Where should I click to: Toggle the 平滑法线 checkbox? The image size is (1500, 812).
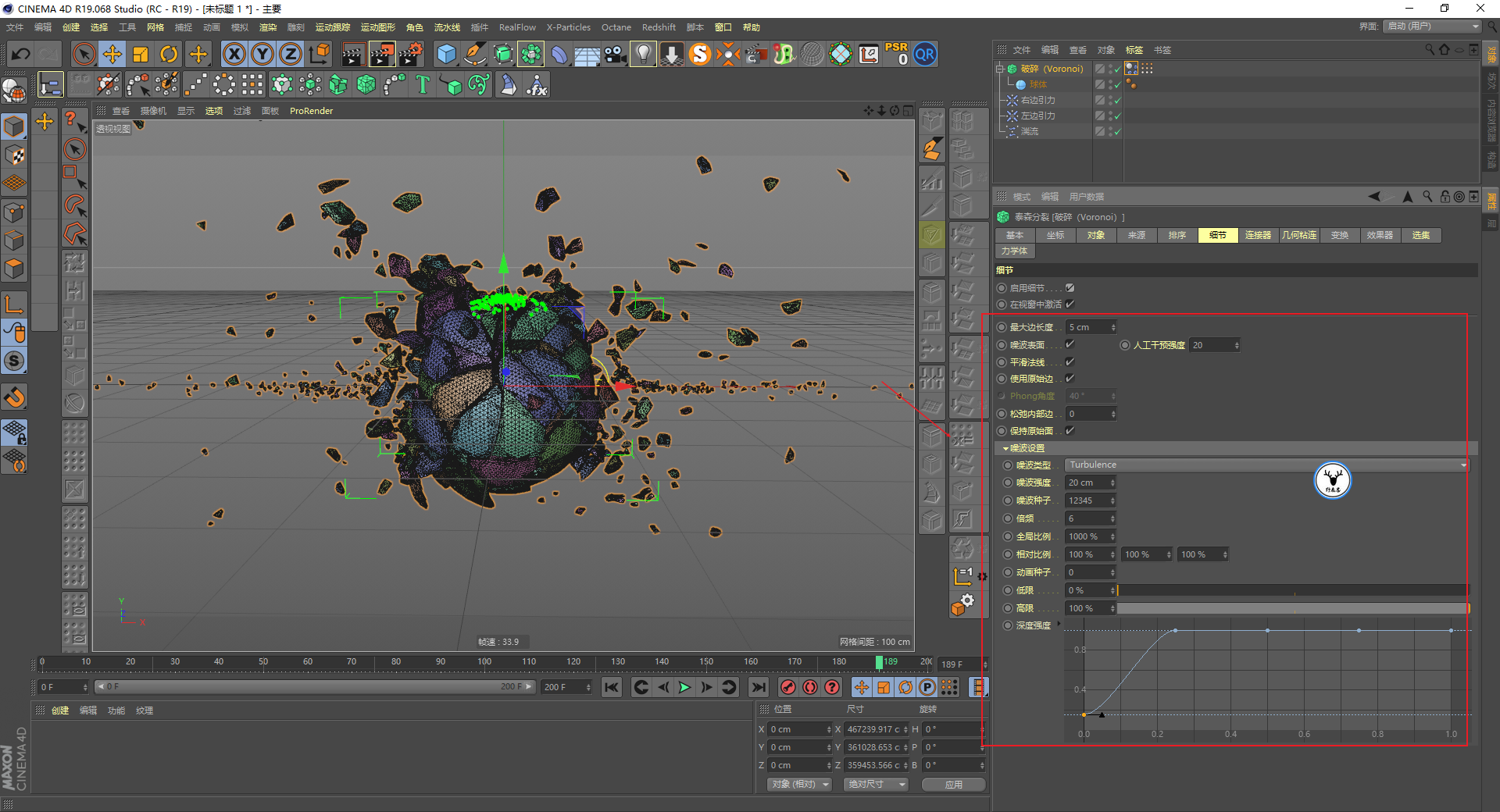pos(1070,362)
